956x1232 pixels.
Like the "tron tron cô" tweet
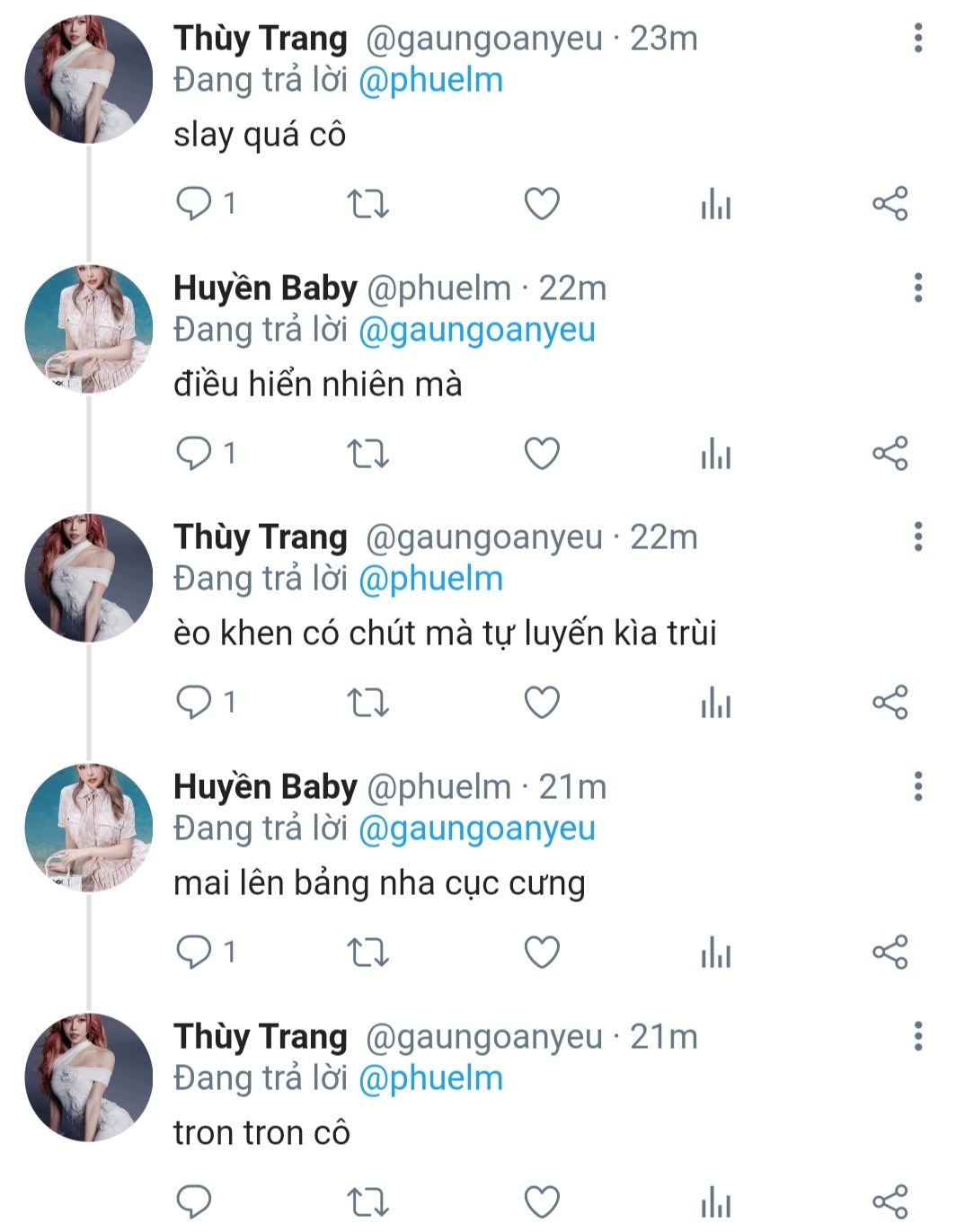tap(542, 1201)
